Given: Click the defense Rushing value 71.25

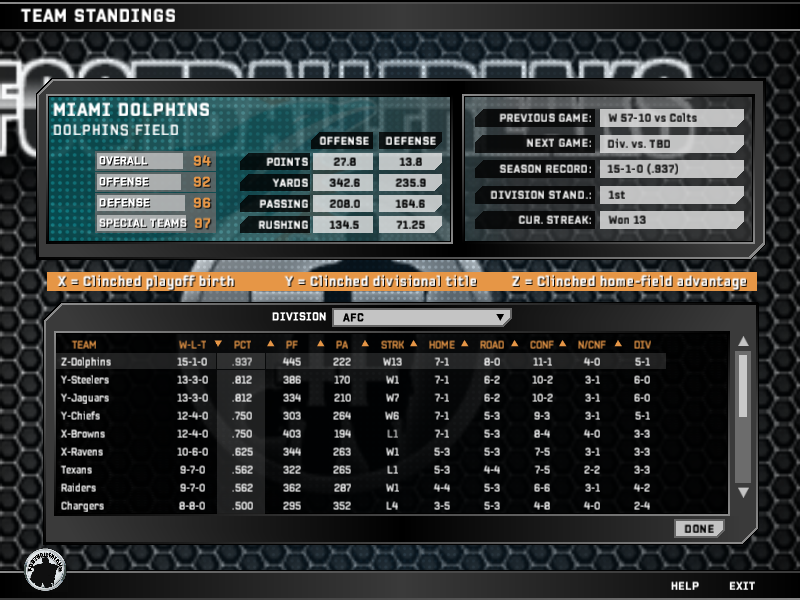Looking at the screenshot, I should coord(410,224).
